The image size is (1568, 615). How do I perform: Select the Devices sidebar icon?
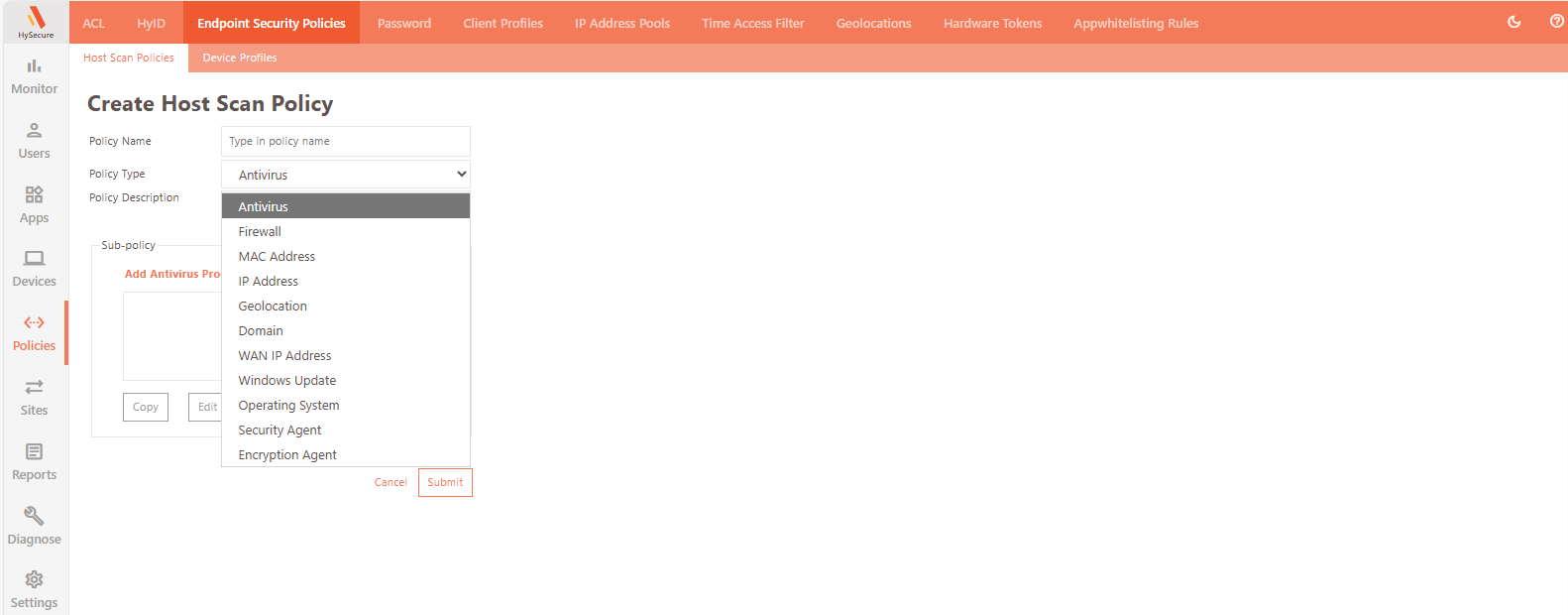coord(34,259)
